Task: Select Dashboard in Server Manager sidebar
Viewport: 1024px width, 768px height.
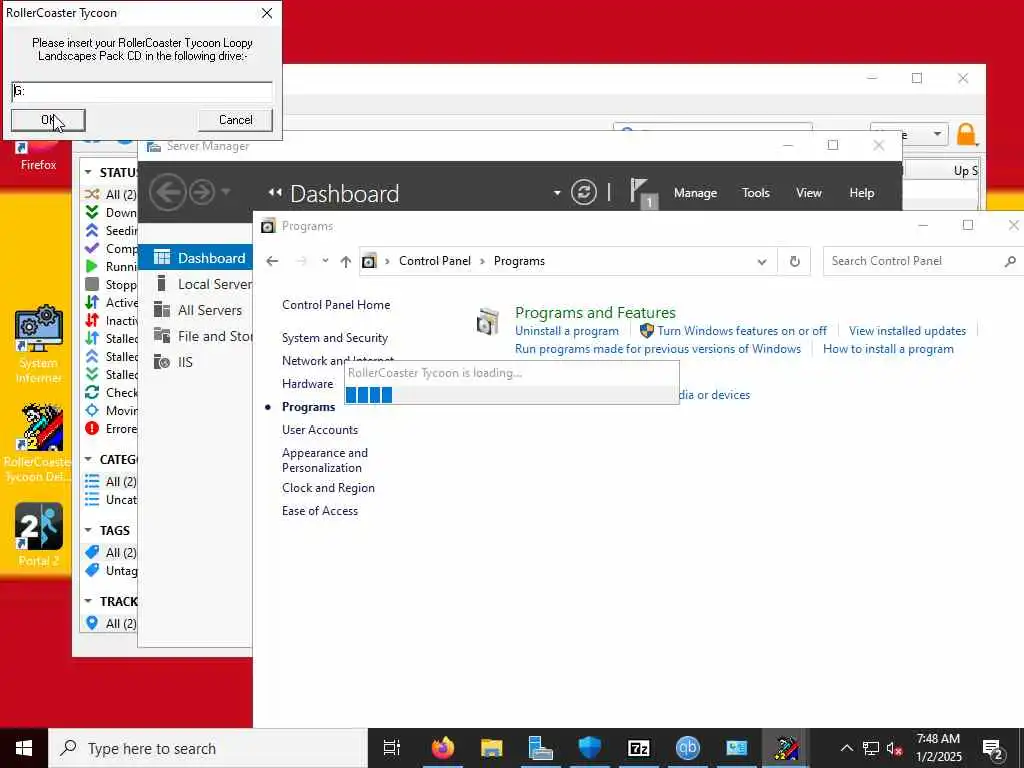Action: tap(196, 258)
